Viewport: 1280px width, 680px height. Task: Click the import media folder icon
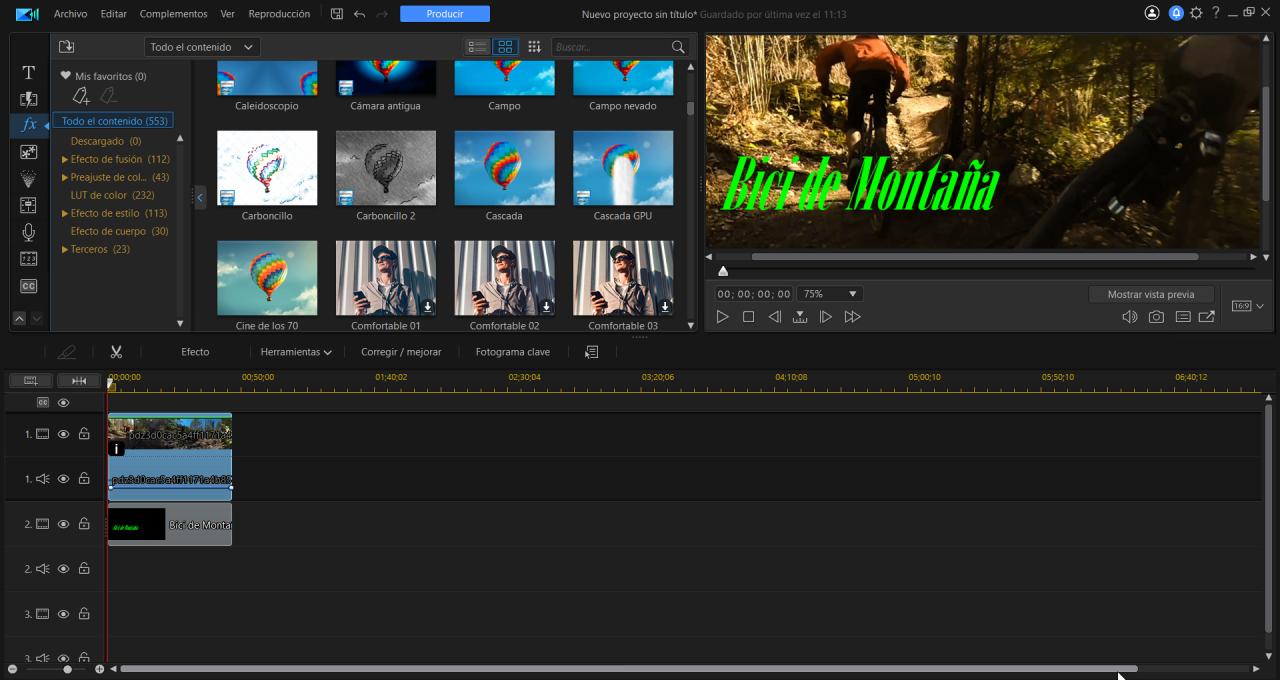[67, 47]
